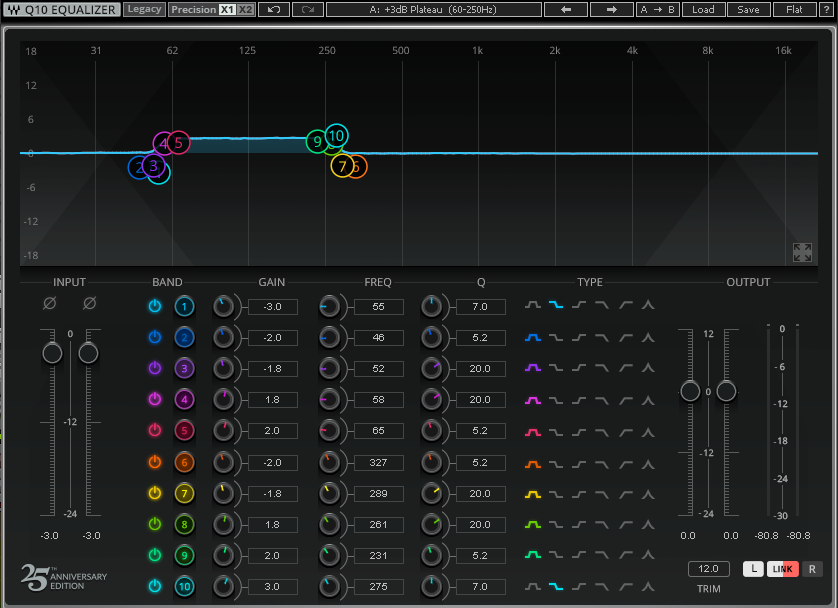Image resolution: width=838 pixels, height=608 pixels.
Task: Click band 6 frequency knob
Action: point(329,463)
